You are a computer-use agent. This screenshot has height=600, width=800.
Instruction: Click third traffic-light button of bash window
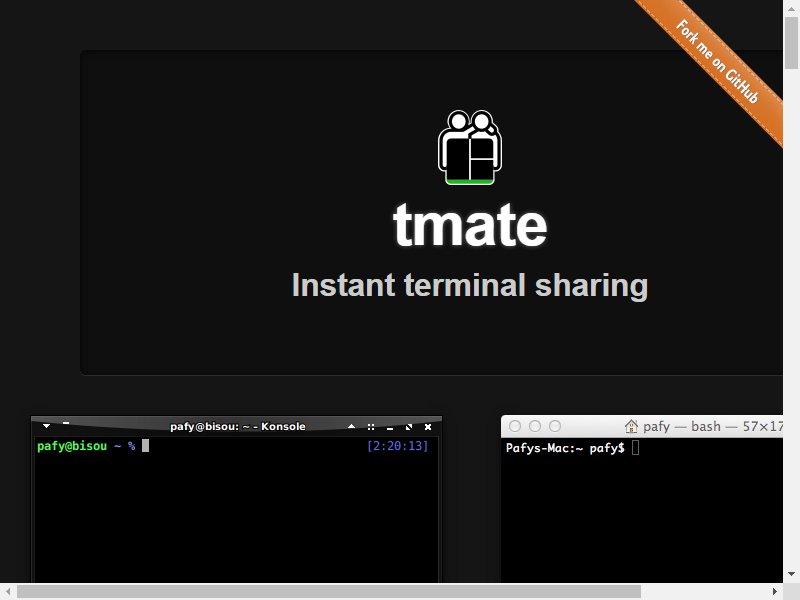(x=555, y=426)
